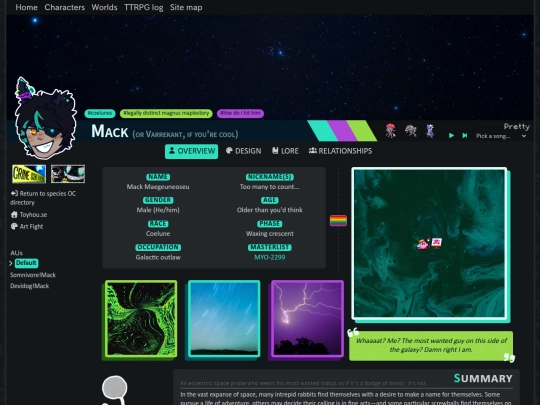Click the Mack title heading
Image resolution: width=540 pixels, height=405 pixels.
coord(110,131)
